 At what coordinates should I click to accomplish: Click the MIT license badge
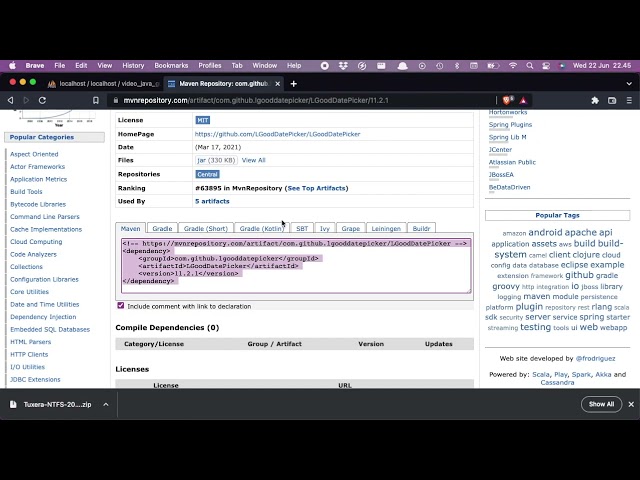(x=202, y=120)
